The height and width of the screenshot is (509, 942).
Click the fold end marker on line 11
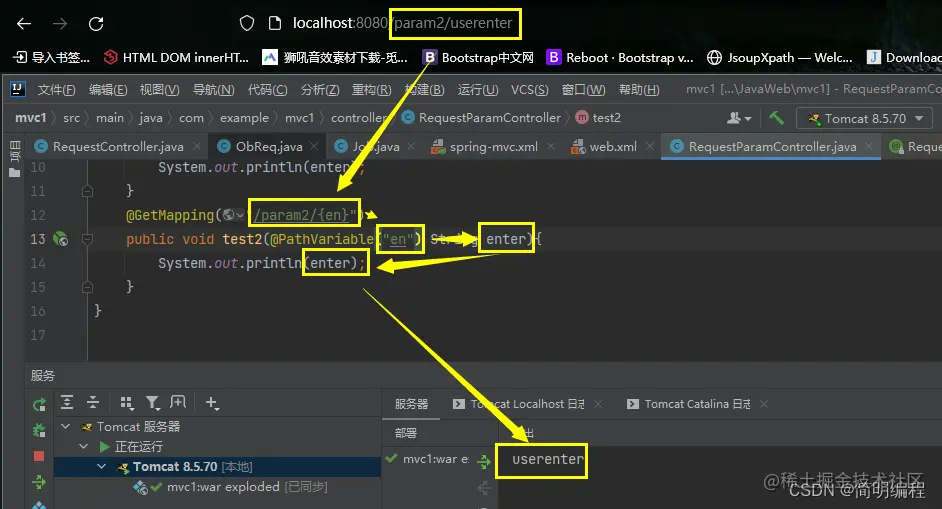coord(87,191)
